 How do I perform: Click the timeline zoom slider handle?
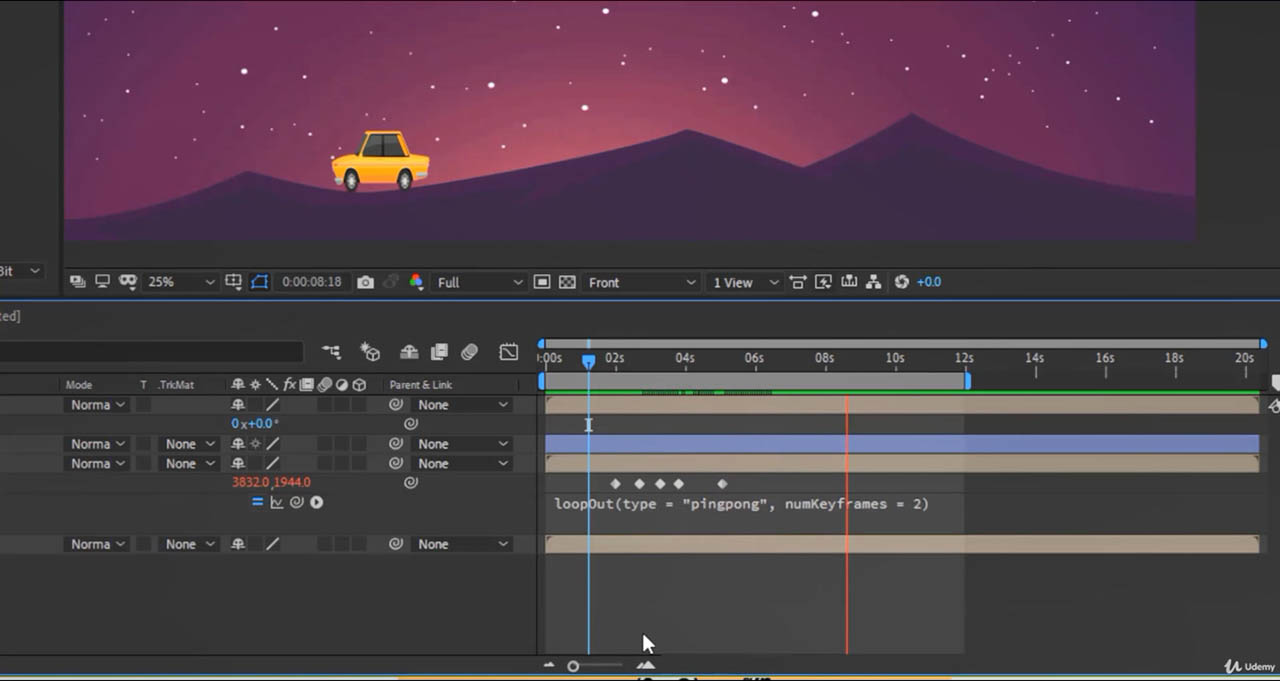point(573,666)
